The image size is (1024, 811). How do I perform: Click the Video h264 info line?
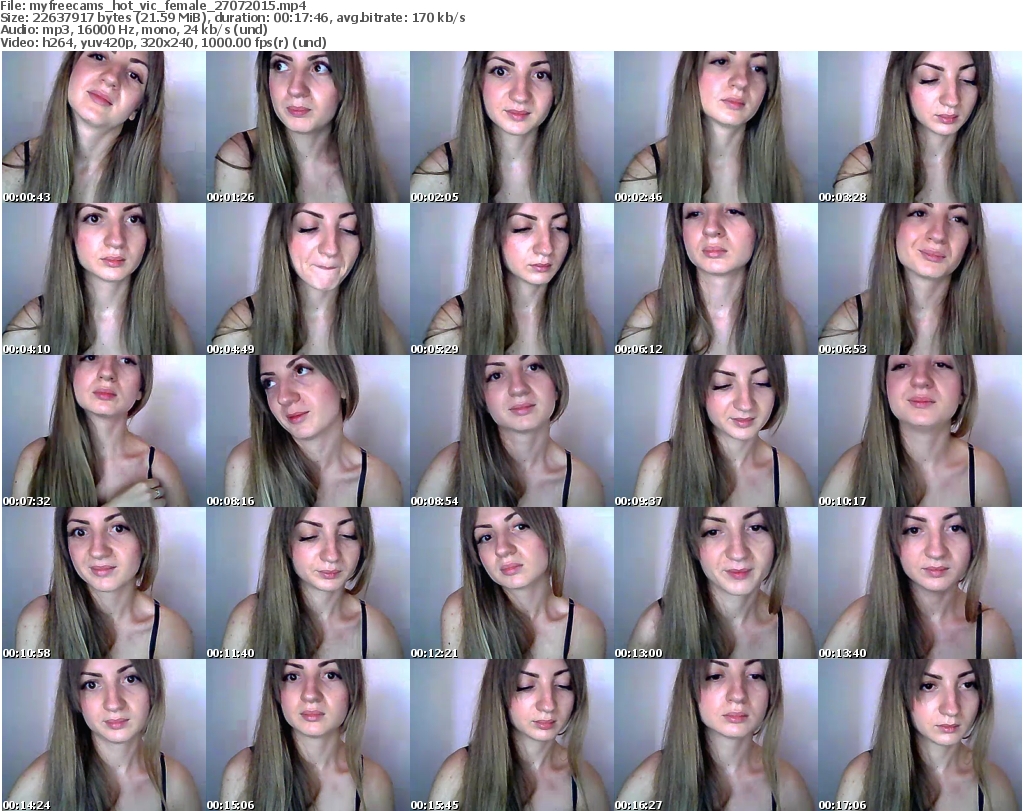point(163,42)
